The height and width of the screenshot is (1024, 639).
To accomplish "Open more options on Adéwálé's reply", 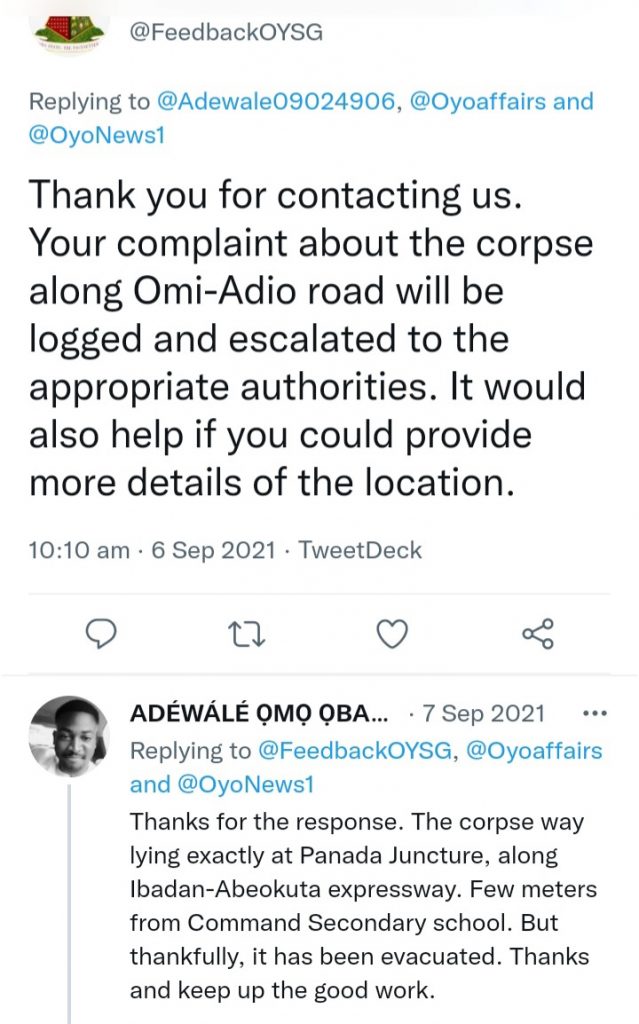I will [x=593, y=714].
